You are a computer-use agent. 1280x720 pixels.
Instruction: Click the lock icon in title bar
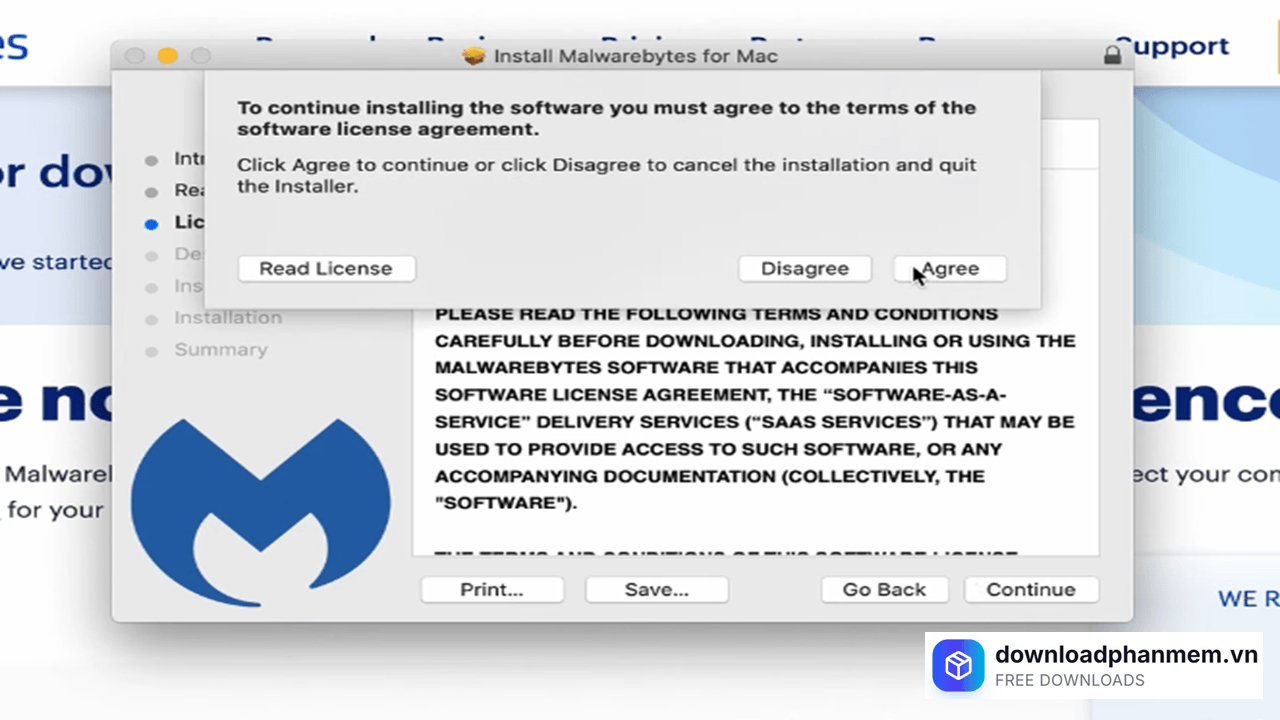[1112, 56]
